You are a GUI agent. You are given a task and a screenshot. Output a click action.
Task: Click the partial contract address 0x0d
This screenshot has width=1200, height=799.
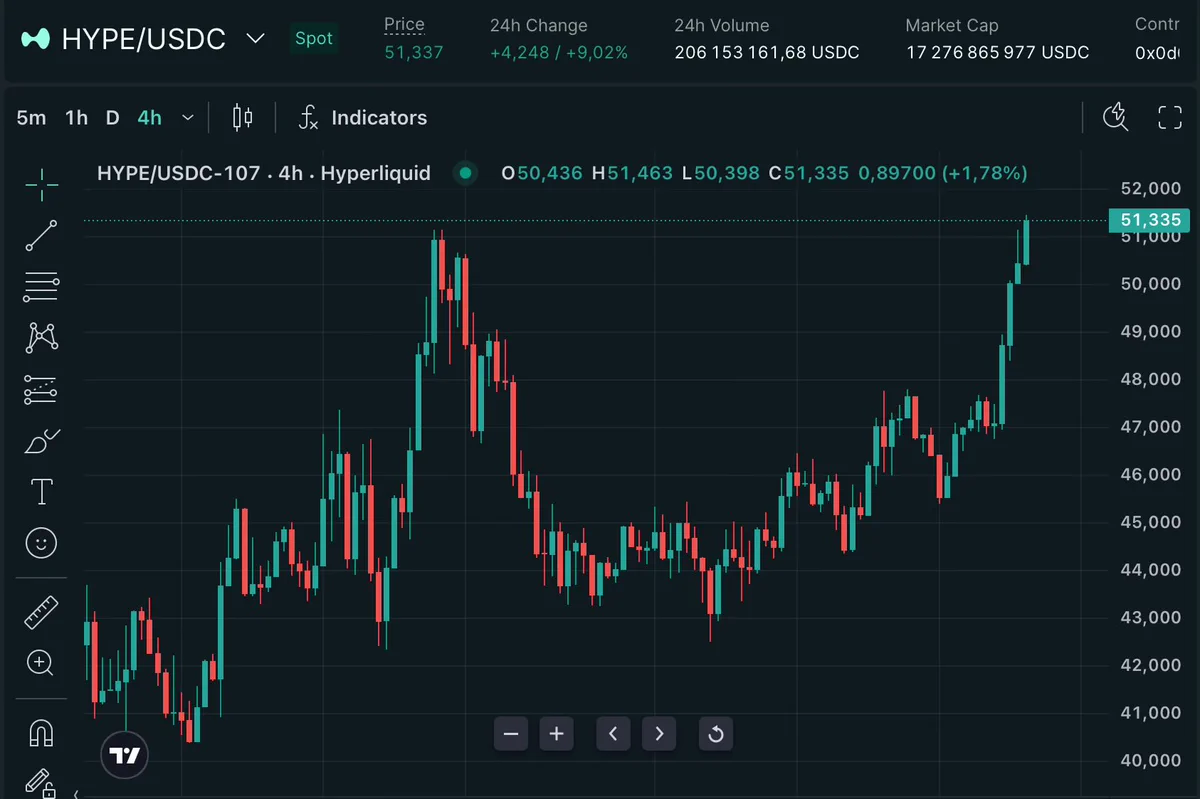point(1157,52)
